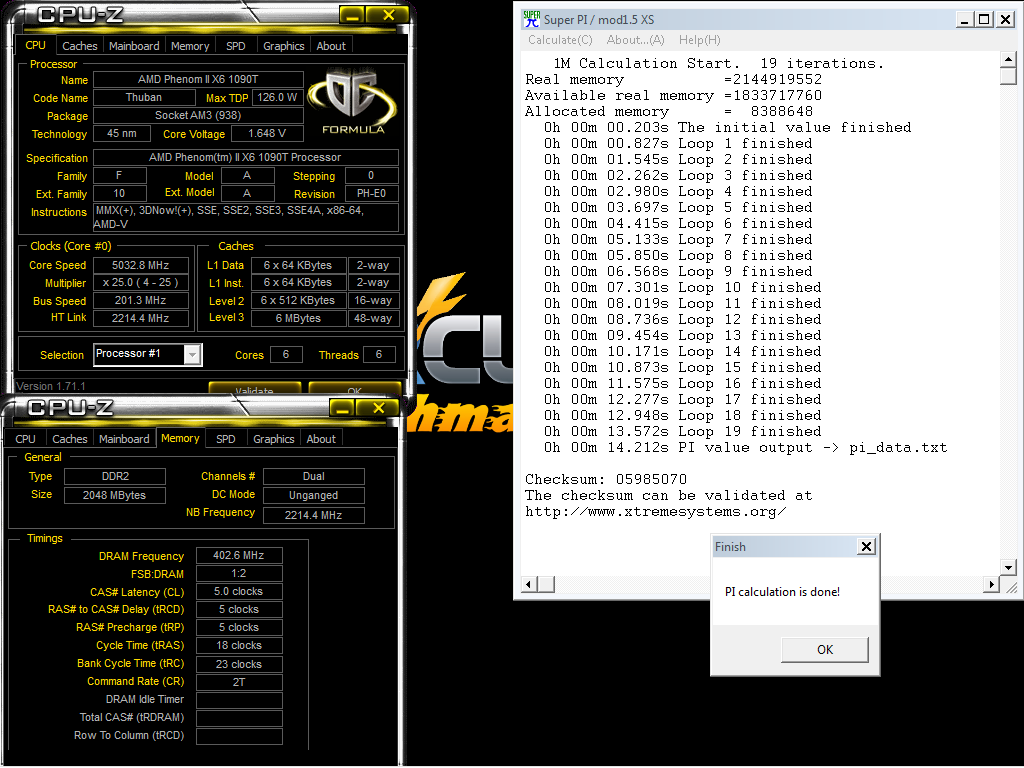The height and width of the screenshot is (768, 1024).
Task: Open Caches tab in bottom CPU-Z window
Action: pos(70,439)
